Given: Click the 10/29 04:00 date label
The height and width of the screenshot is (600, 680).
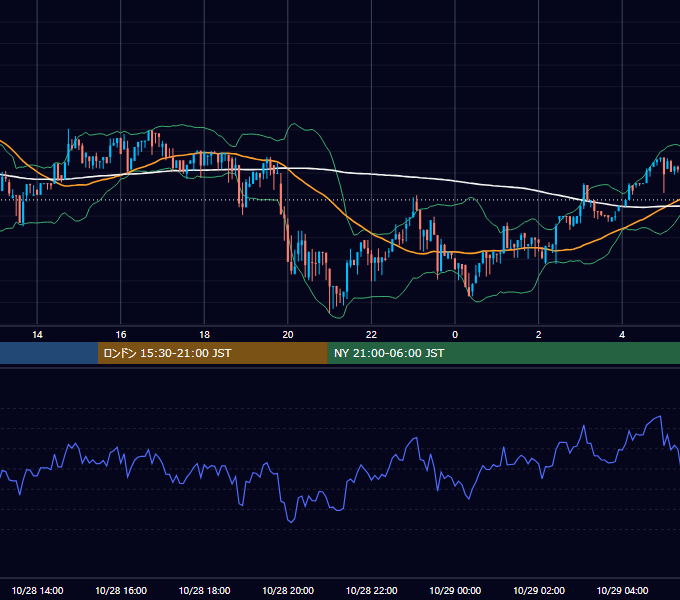Looking at the screenshot, I should coord(622,590).
